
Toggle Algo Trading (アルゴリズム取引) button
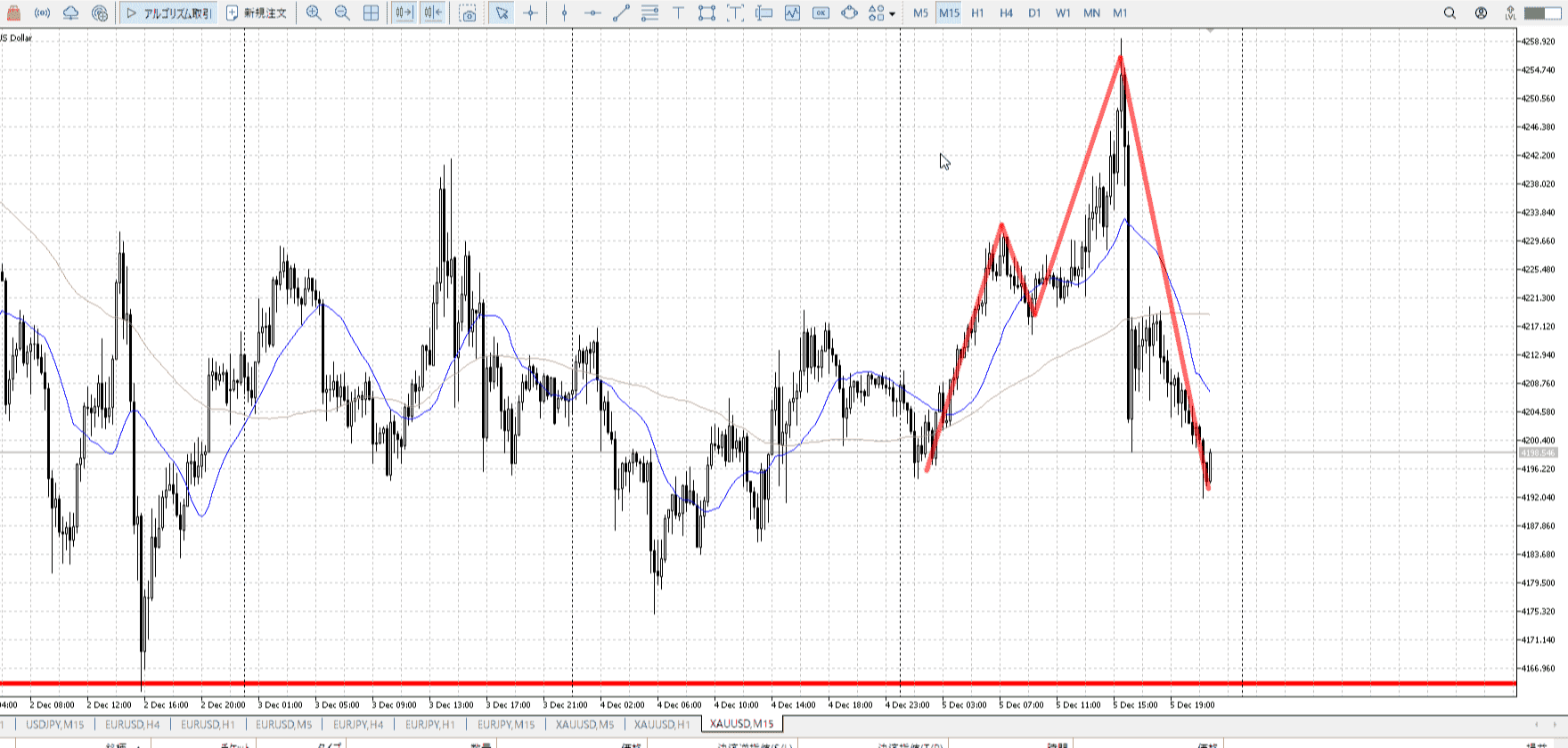(x=169, y=13)
